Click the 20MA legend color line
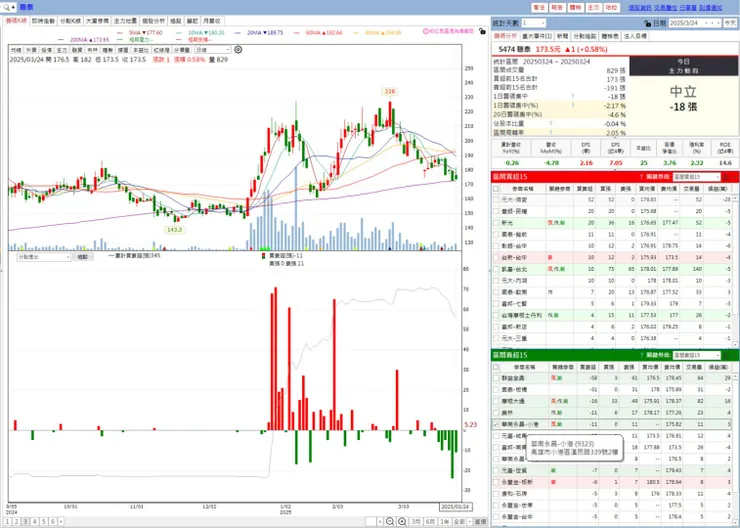 coord(238,33)
